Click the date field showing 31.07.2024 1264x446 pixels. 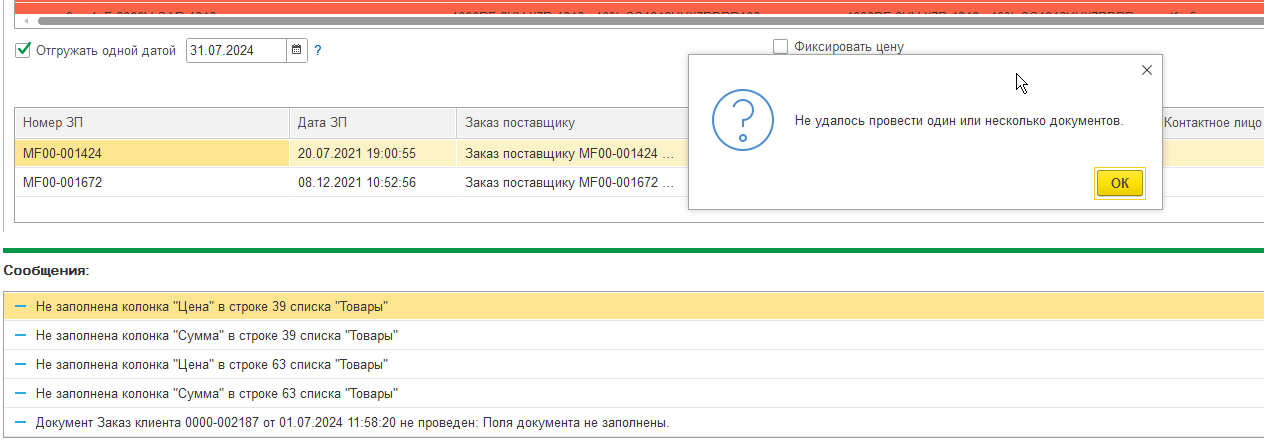tap(236, 50)
